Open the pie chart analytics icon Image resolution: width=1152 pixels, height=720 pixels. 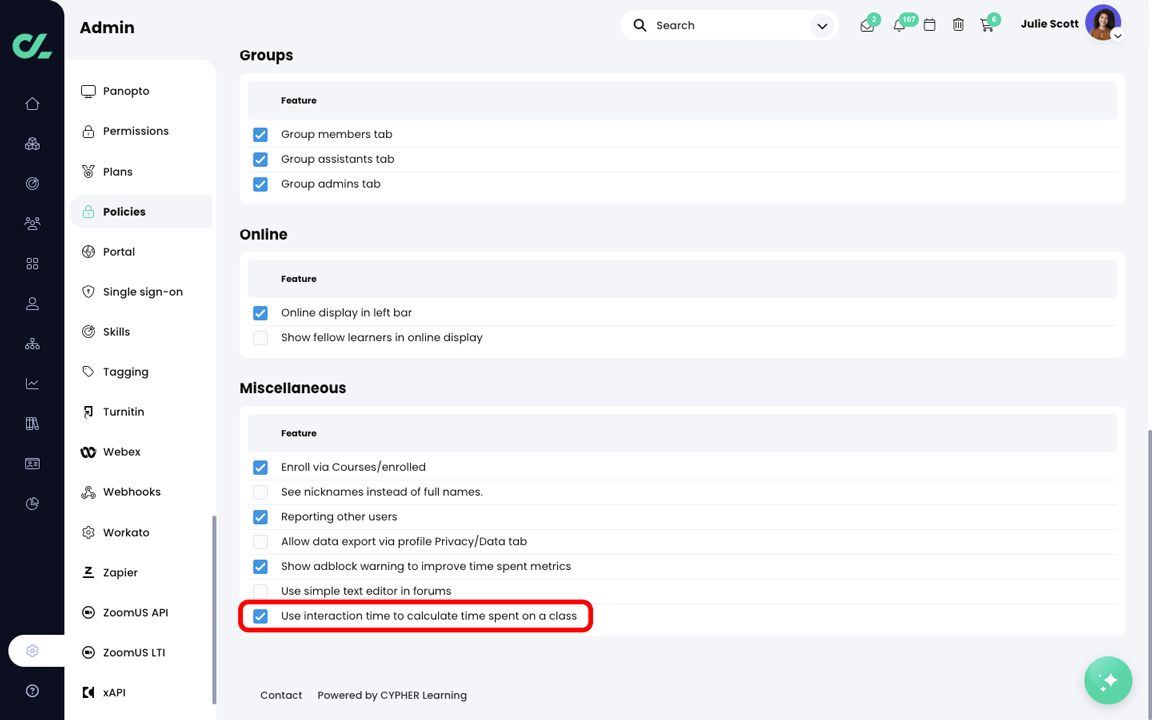click(32, 503)
